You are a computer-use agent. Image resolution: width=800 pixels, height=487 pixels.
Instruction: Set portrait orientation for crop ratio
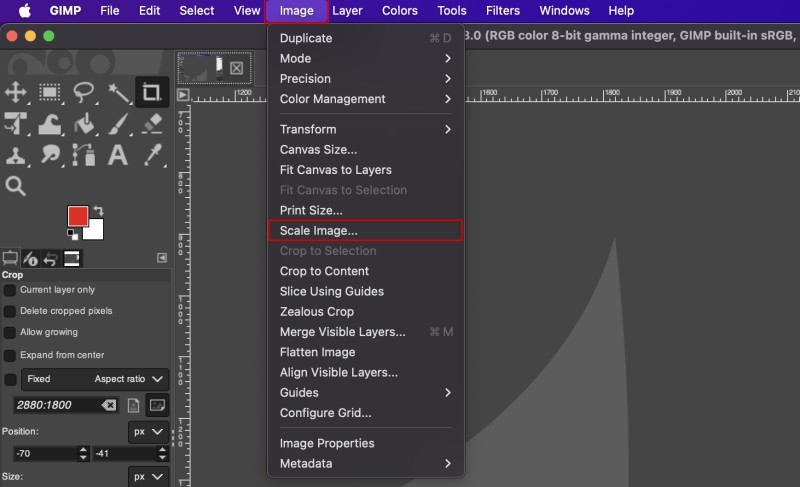[x=133, y=405]
